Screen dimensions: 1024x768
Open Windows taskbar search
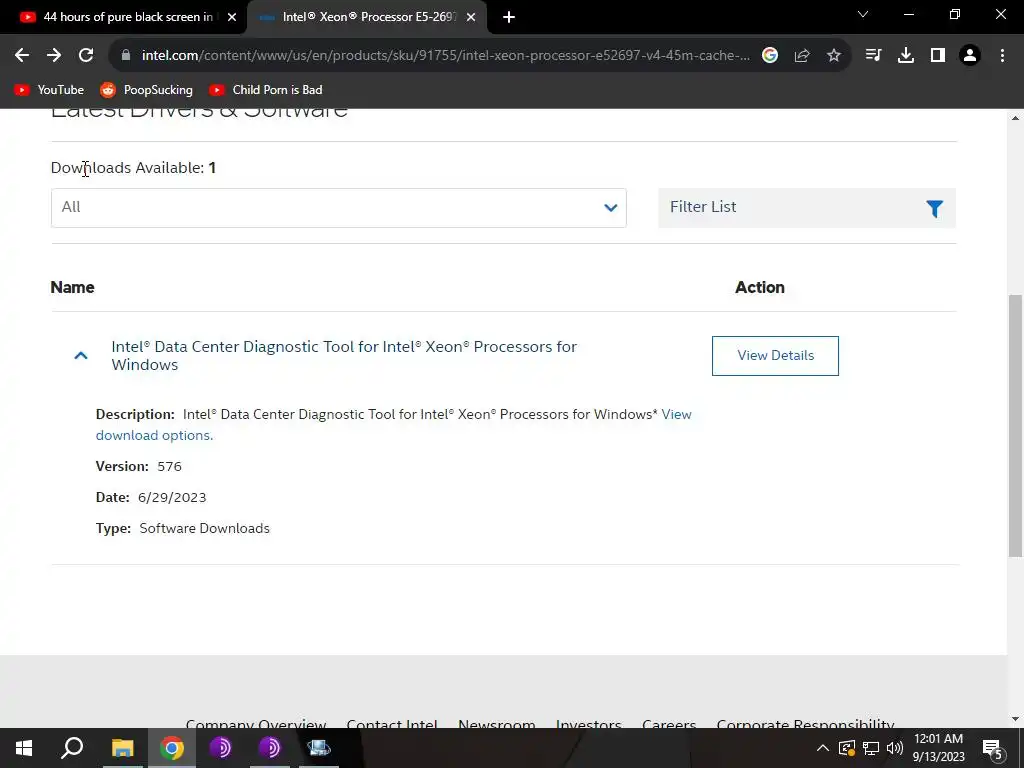(72, 748)
